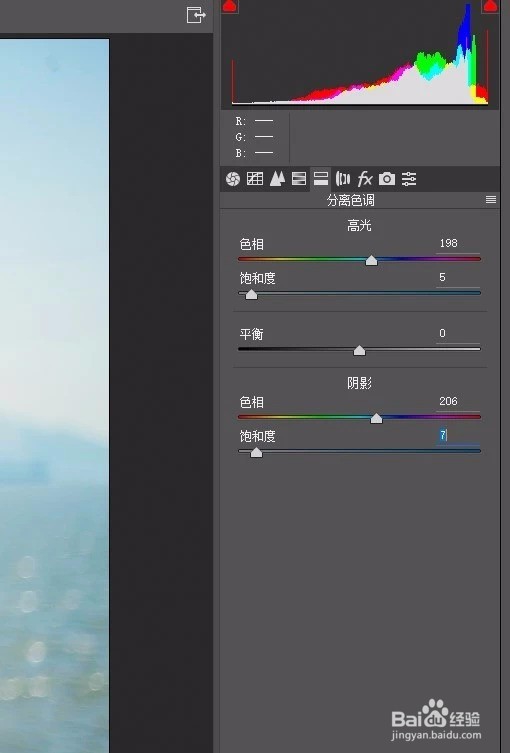Open the Tone Curve panel icon
Screen dimensions: 510x753
coord(255,179)
